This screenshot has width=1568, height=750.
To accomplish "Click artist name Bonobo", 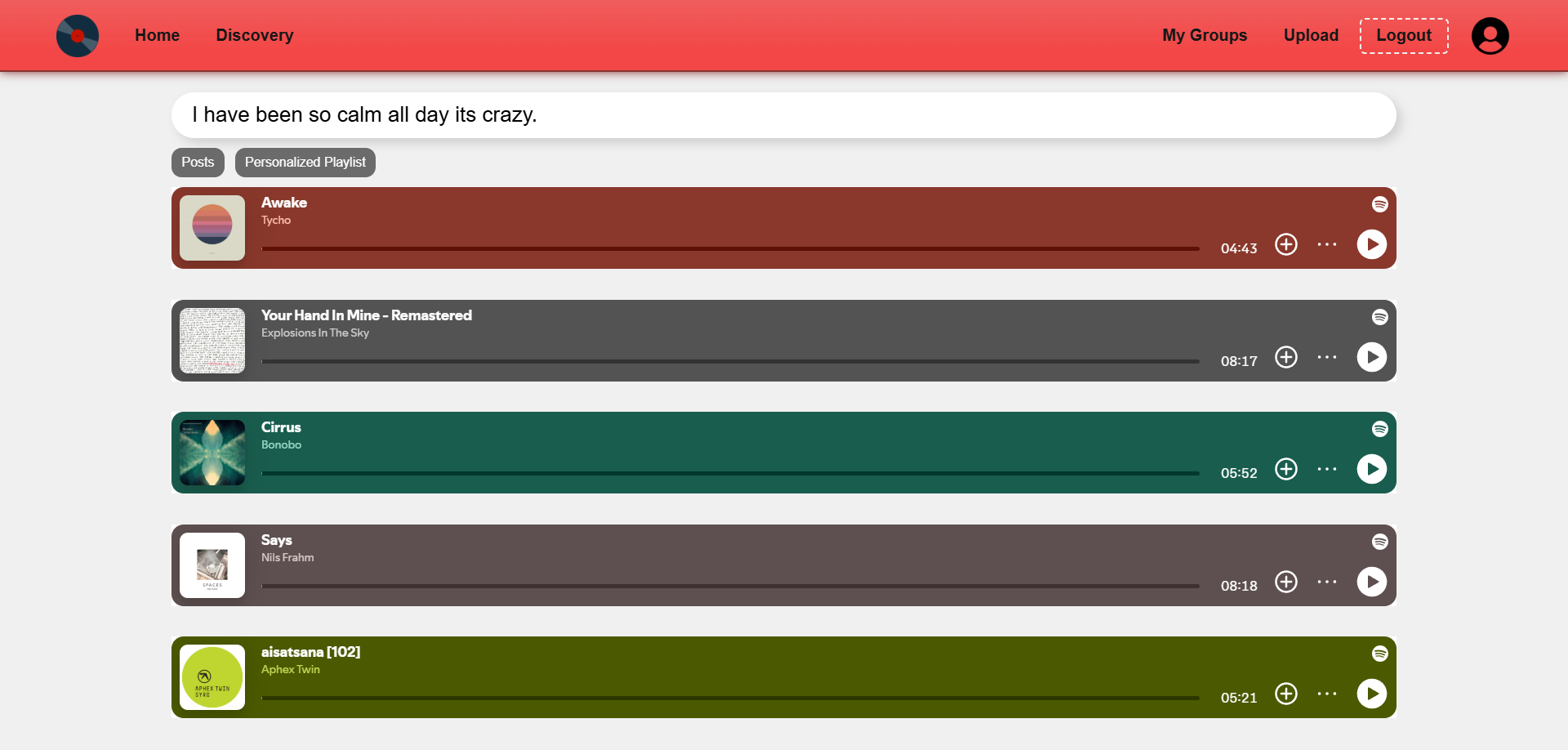I will tap(282, 445).
